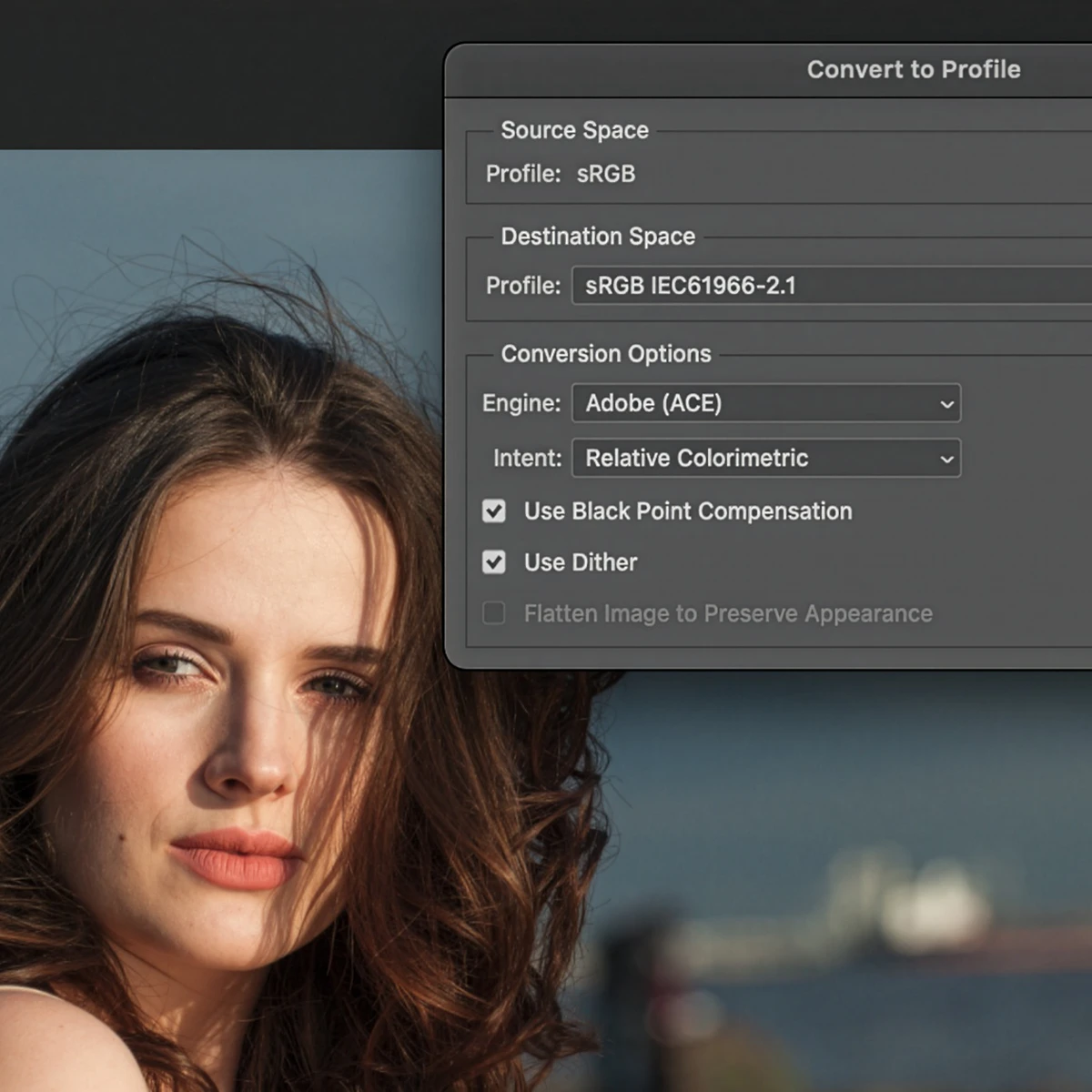The image size is (1092, 1092).
Task: Click the "Use Black Point Compensation" label text
Action: pos(687,511)
